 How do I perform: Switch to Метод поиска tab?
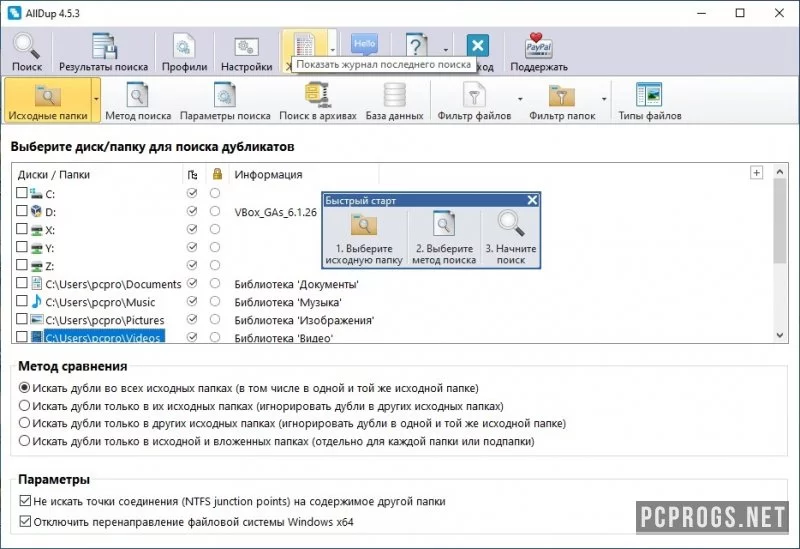click(138, 101)
